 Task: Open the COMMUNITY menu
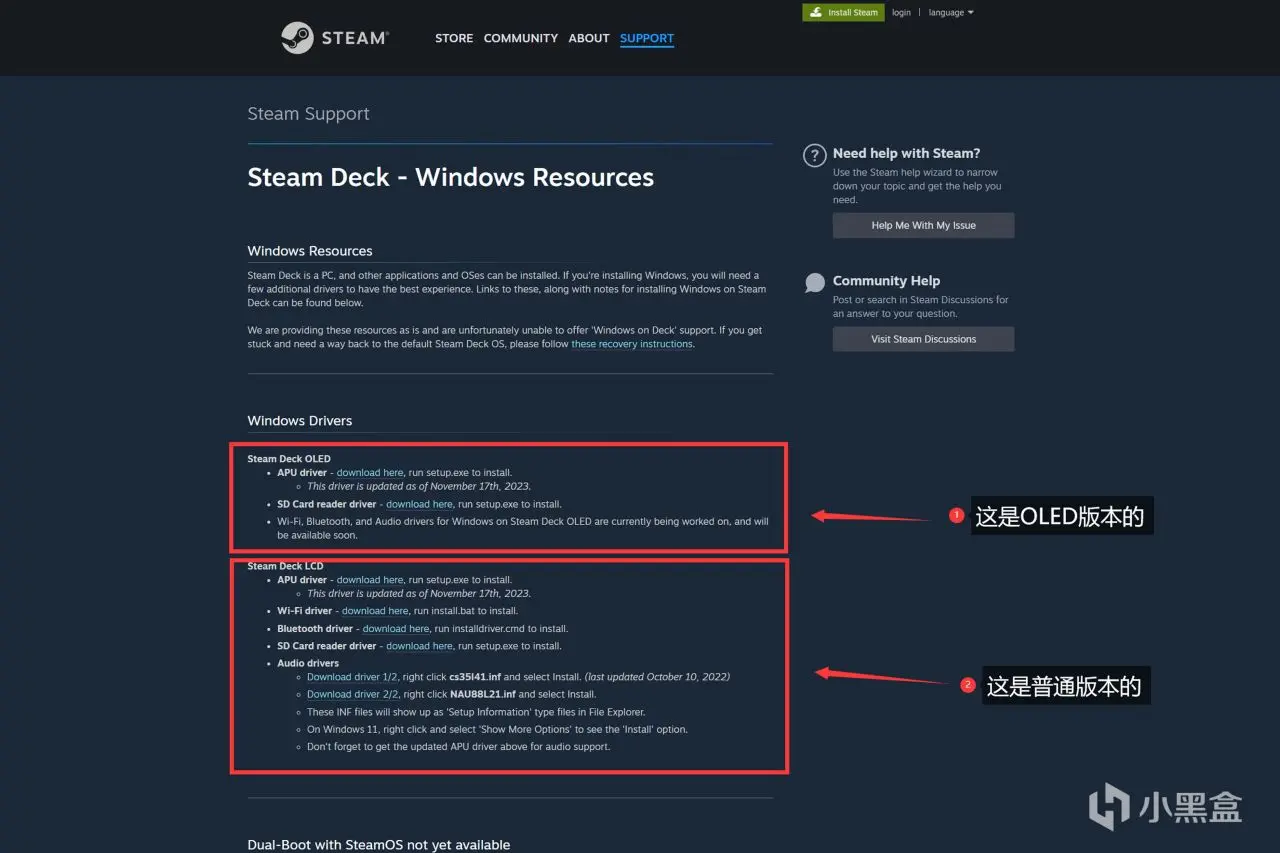click(521, 38)
